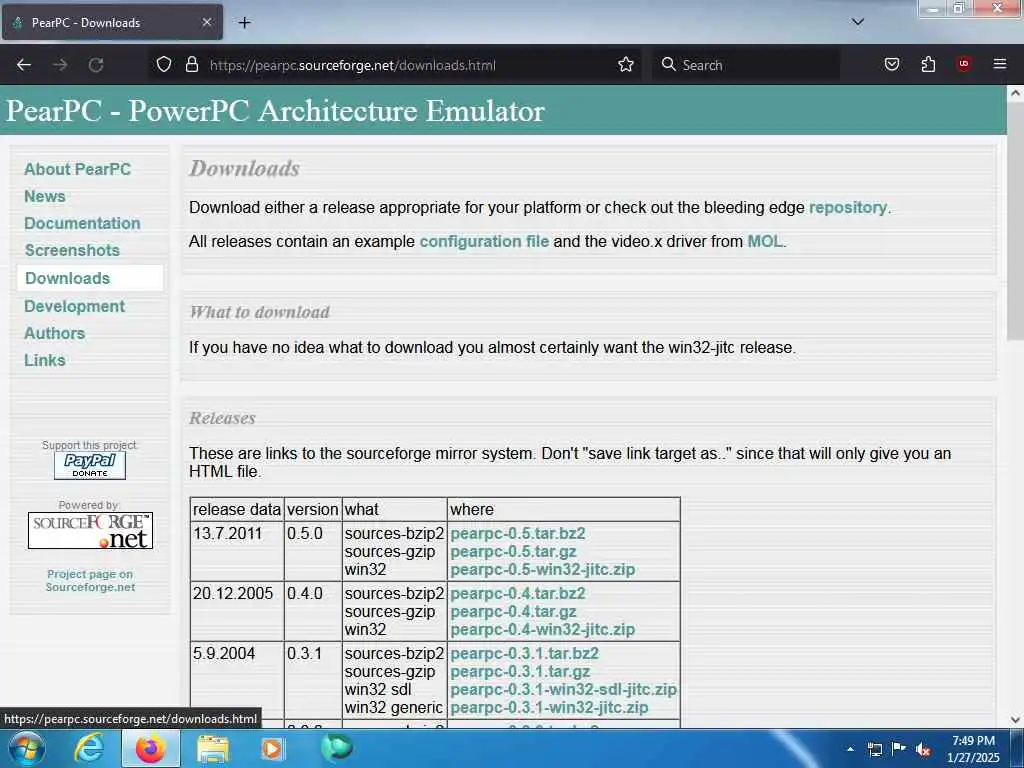Close the PearPC - Downloads tab
This screenshot has height=768, width=1024.
click(x=206, y=22)
